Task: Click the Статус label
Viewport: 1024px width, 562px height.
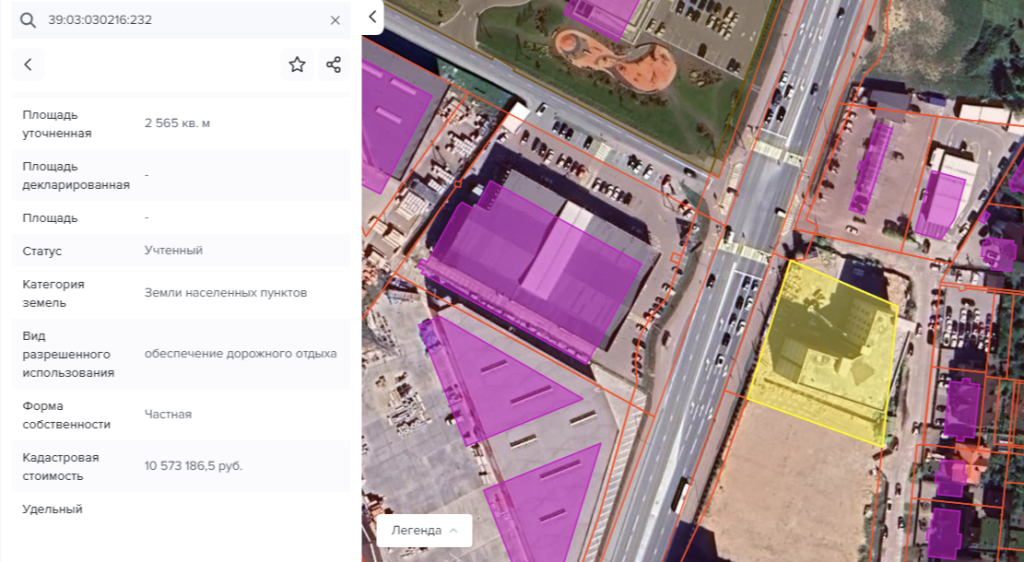Action: point(42,251)
